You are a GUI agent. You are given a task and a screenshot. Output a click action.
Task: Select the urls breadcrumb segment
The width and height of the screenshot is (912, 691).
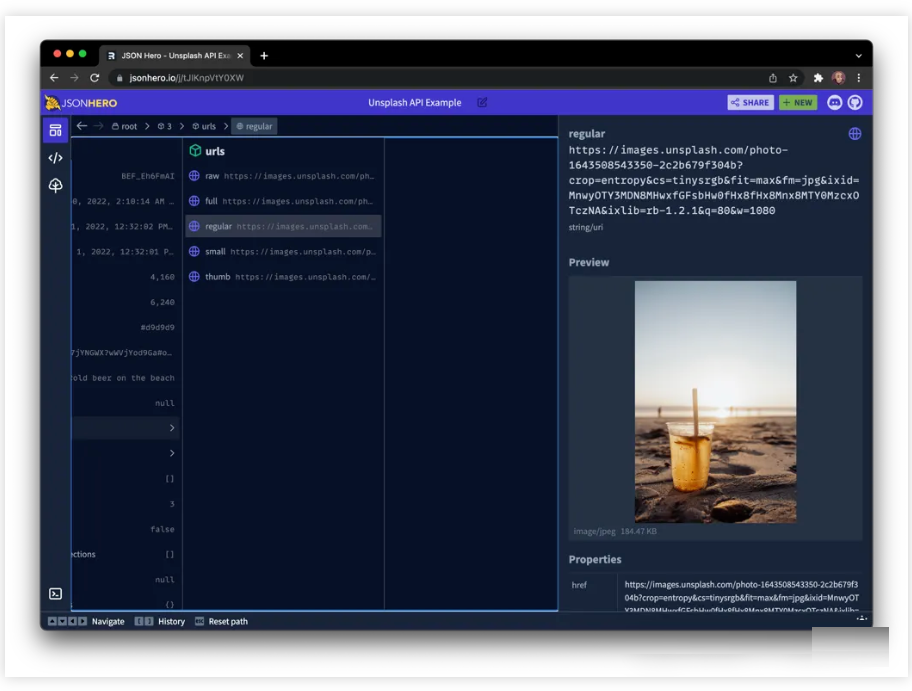coord(204,127)
